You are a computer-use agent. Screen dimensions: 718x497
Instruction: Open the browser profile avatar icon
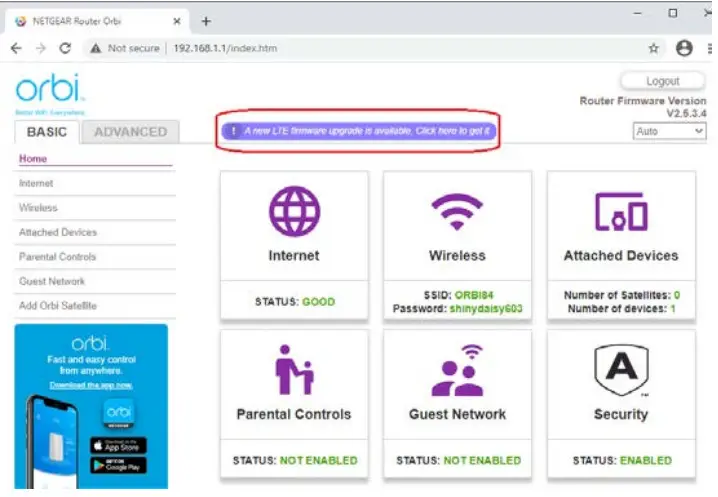point(684,48)
